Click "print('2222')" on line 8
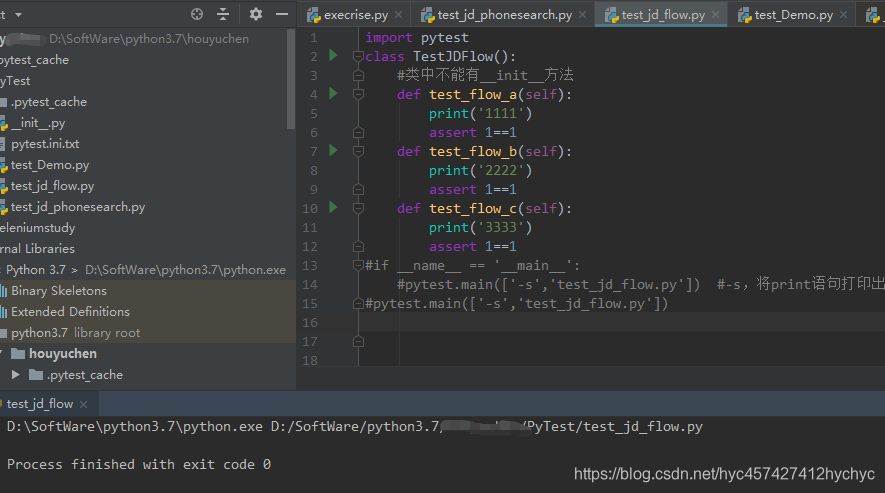885x493 pixels. coord(480,171)
